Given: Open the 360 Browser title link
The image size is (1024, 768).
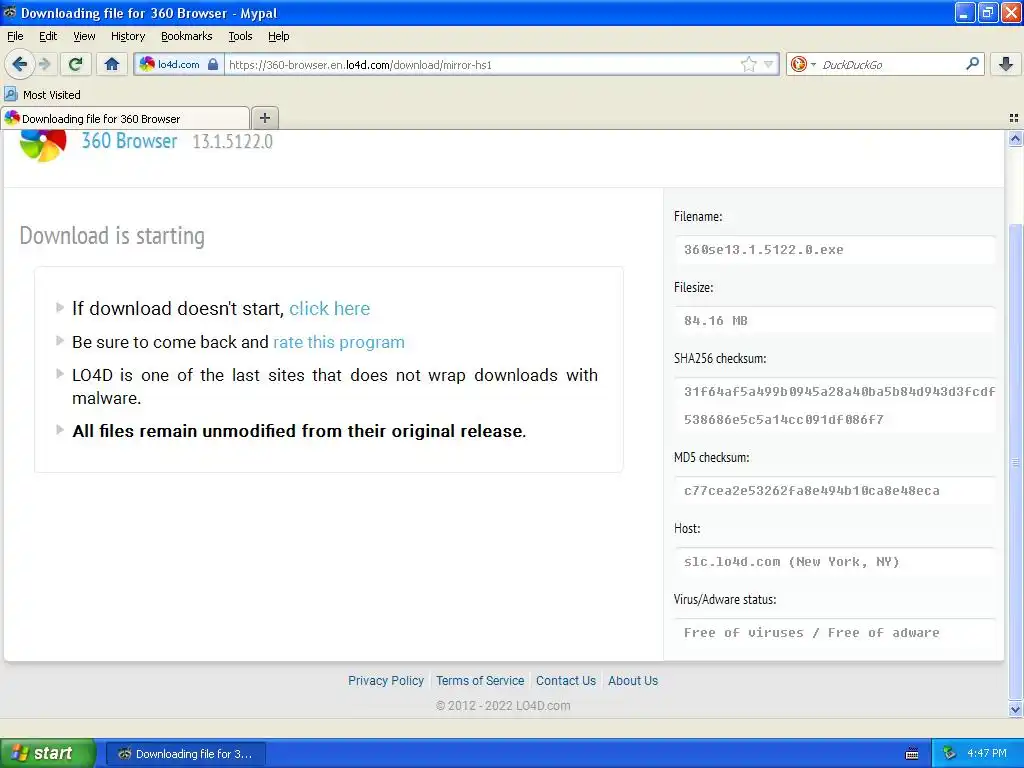Looking at the screenshot, I should [x=129, y=141].
